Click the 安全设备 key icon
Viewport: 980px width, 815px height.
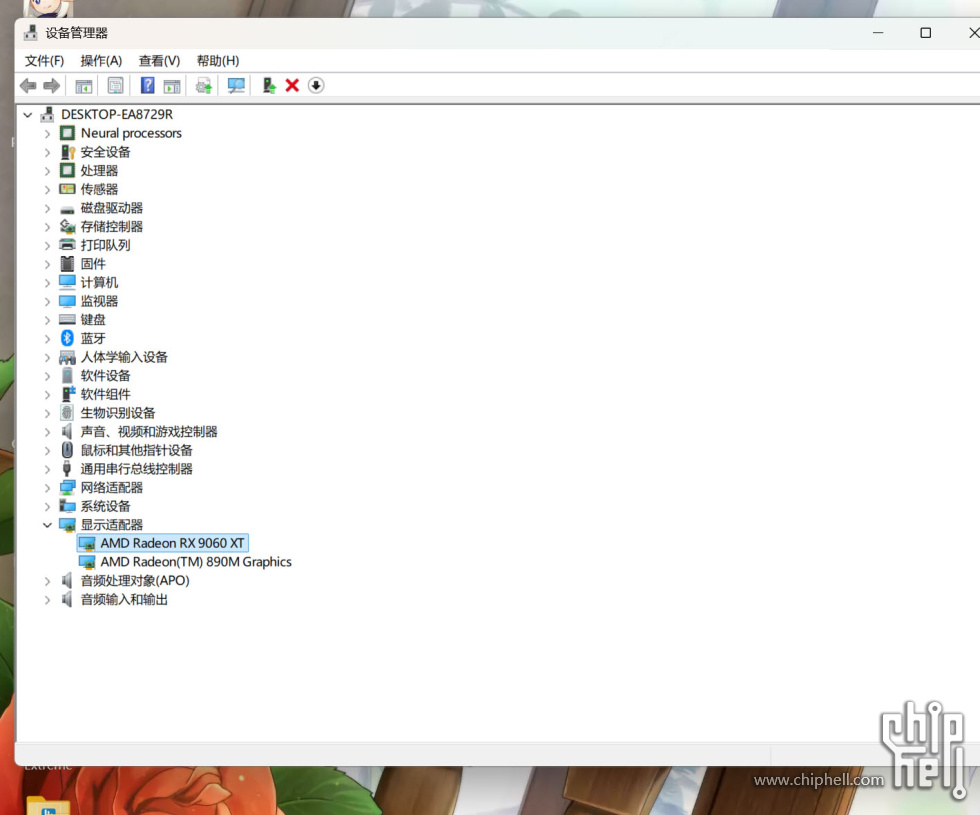(x=68, y=152)
